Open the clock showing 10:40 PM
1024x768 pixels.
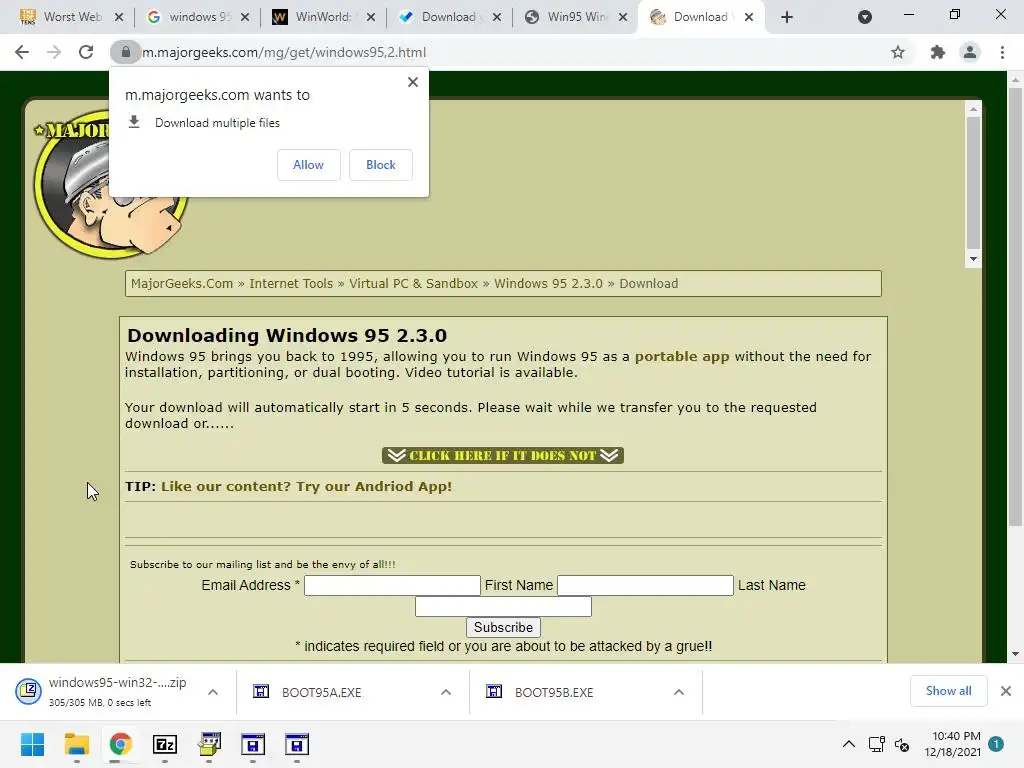[x=953, y=744]
